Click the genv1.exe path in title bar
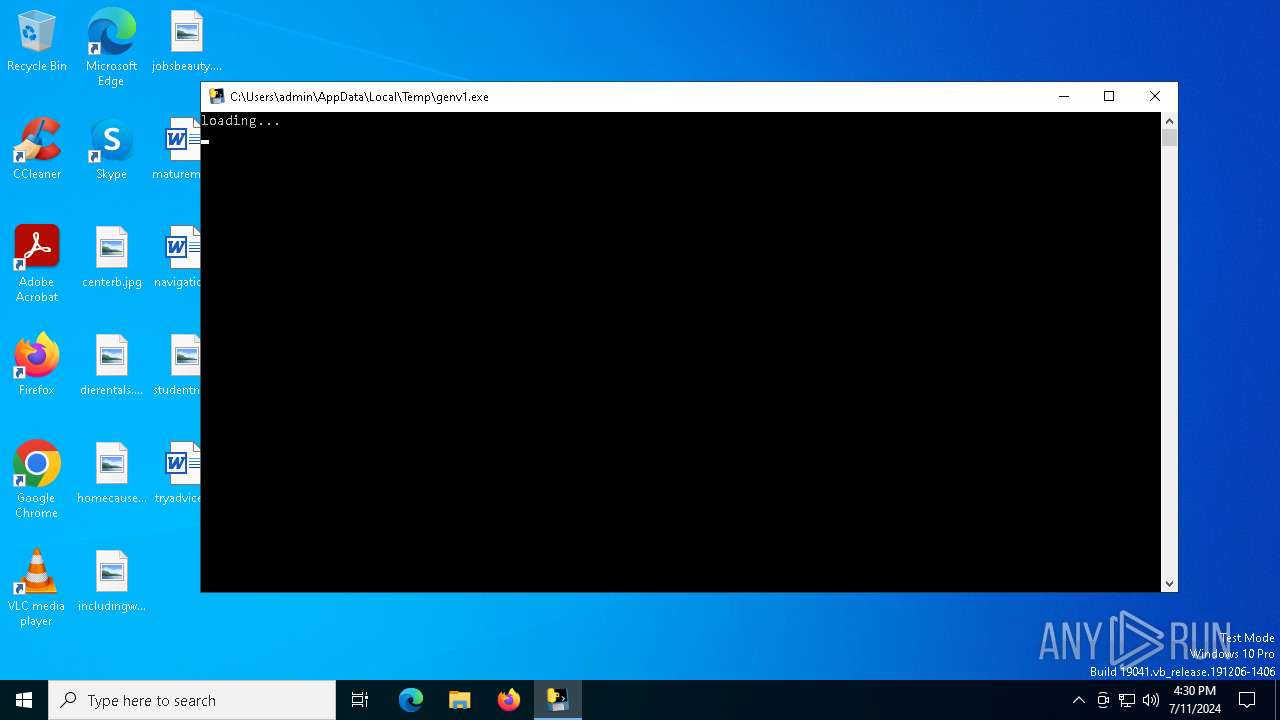 coord(359,97)
